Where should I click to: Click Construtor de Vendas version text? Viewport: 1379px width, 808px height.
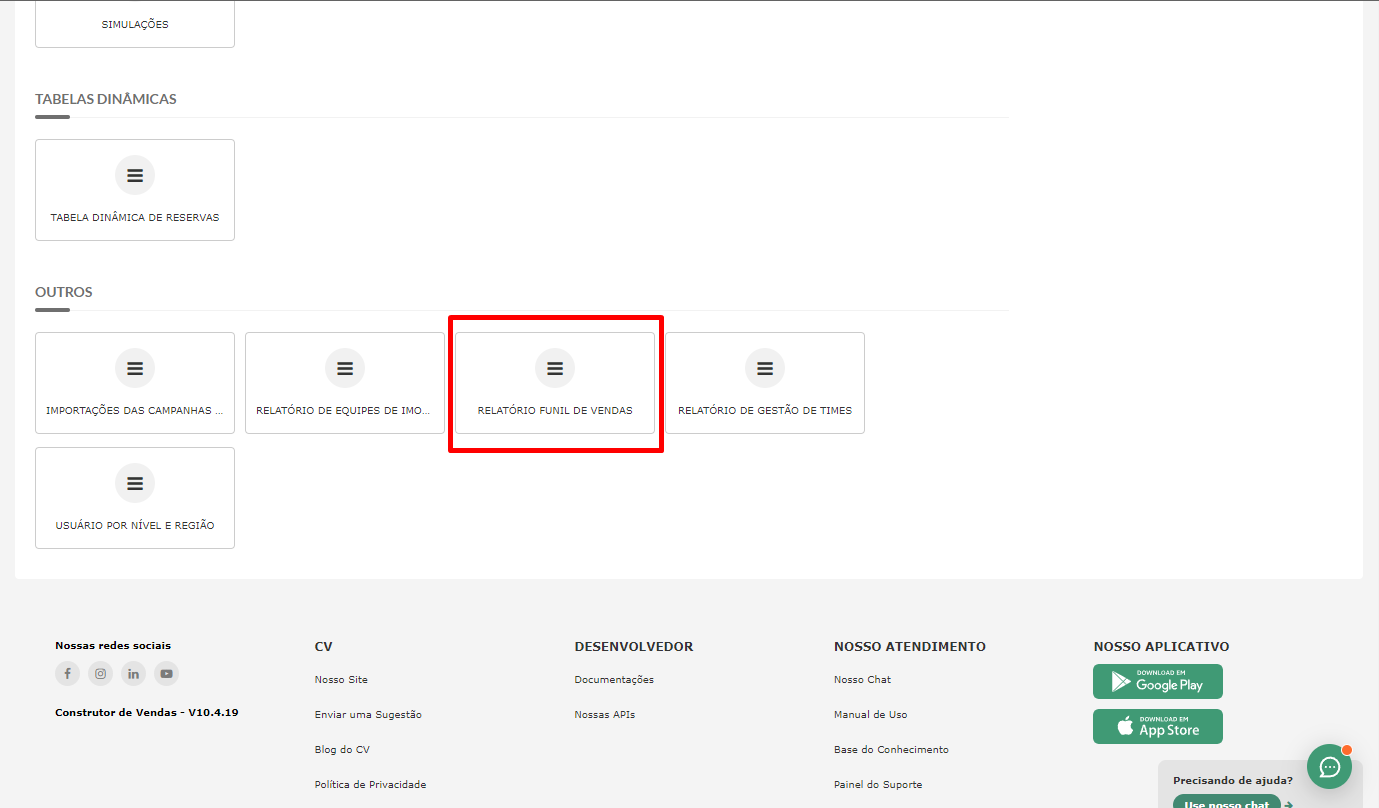pos(147,713)
